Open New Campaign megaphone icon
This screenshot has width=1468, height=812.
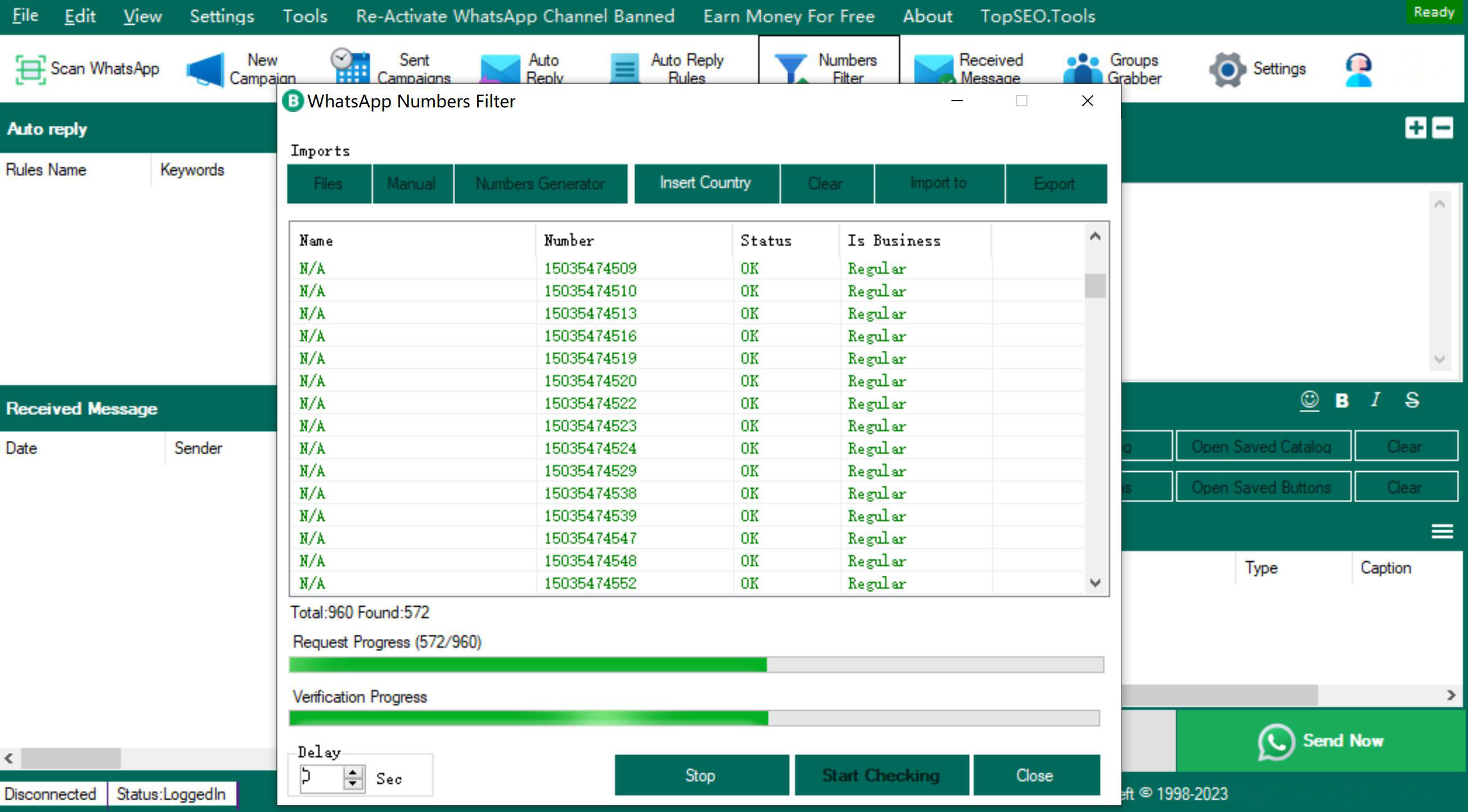pyautogui.click(x=205, y=70)
